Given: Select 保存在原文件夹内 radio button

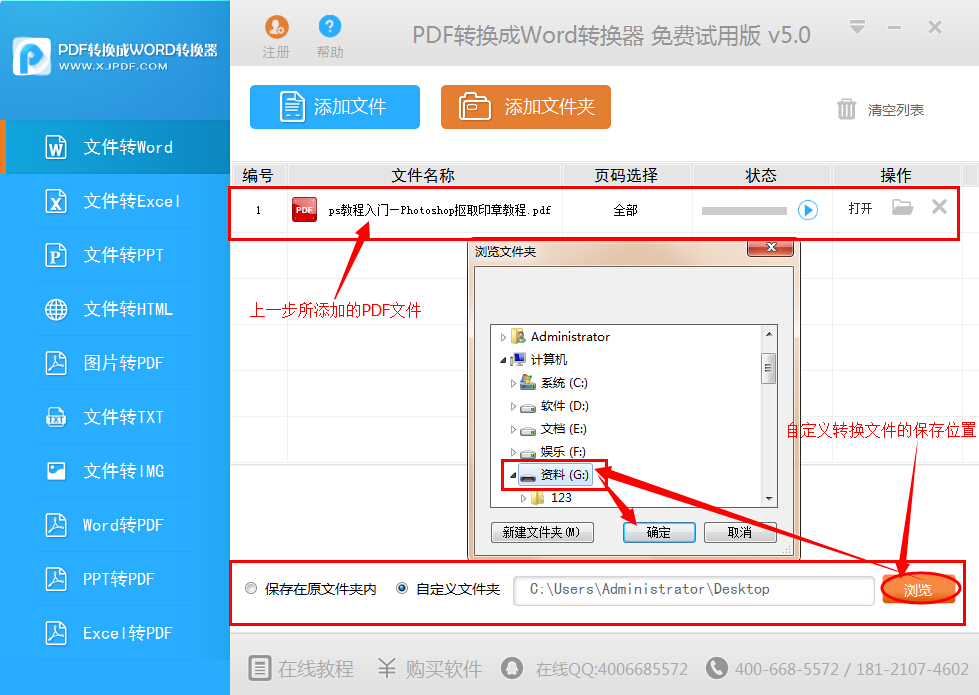Looking at the screenshot, I should tap(251, 588).
